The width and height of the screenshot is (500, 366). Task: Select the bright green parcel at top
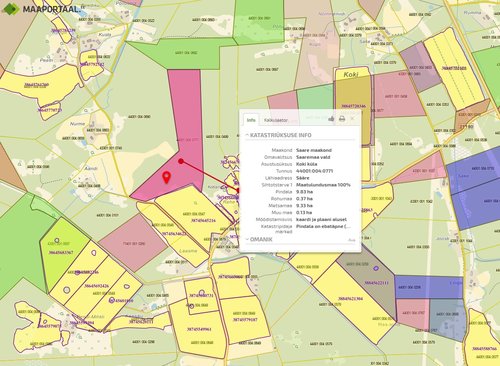point(259,22)
